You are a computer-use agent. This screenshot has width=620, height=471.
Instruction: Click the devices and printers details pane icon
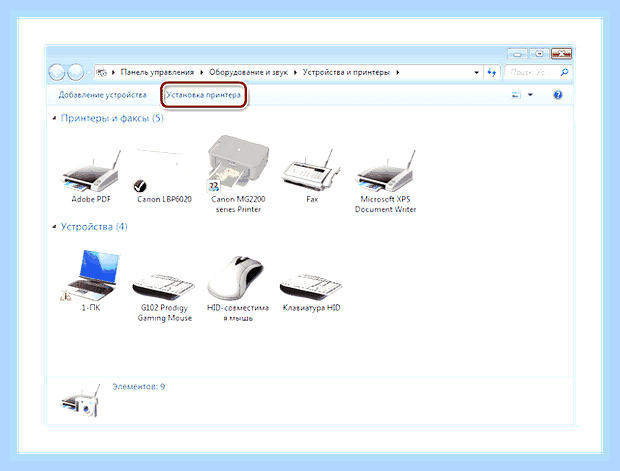coord(80,401)
